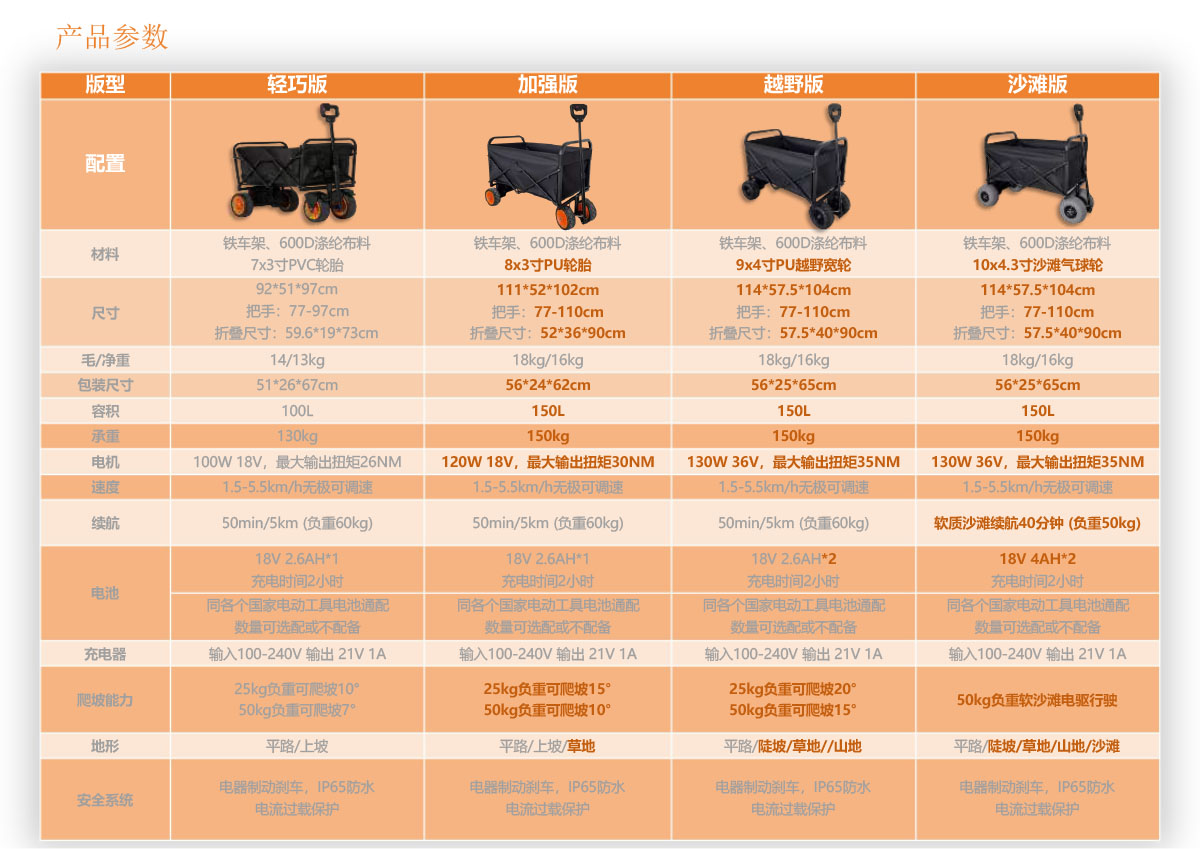
Task: Click the 安全系统 row label
Action: (105, 800)
